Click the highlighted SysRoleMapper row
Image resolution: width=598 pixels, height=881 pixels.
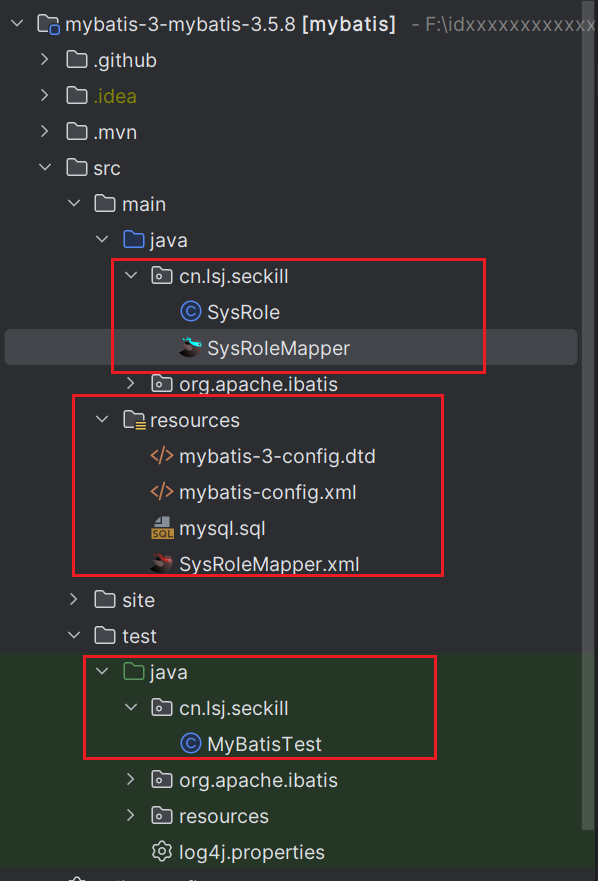point(280,347)
